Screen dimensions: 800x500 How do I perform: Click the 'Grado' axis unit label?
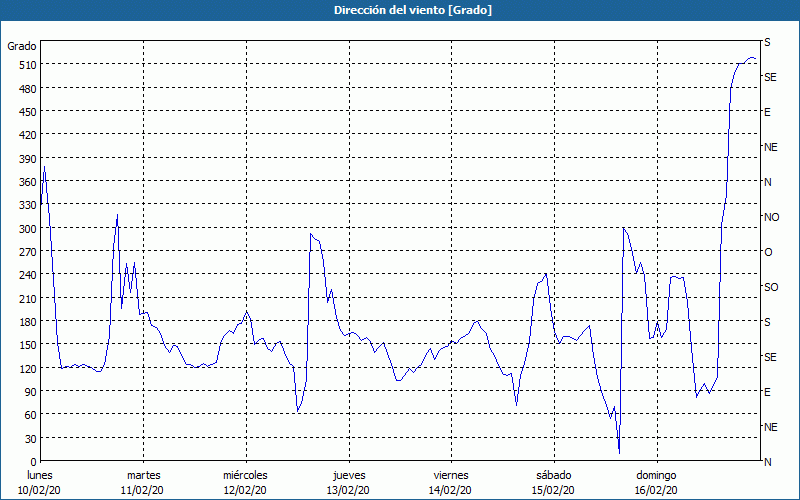[22, 46]
